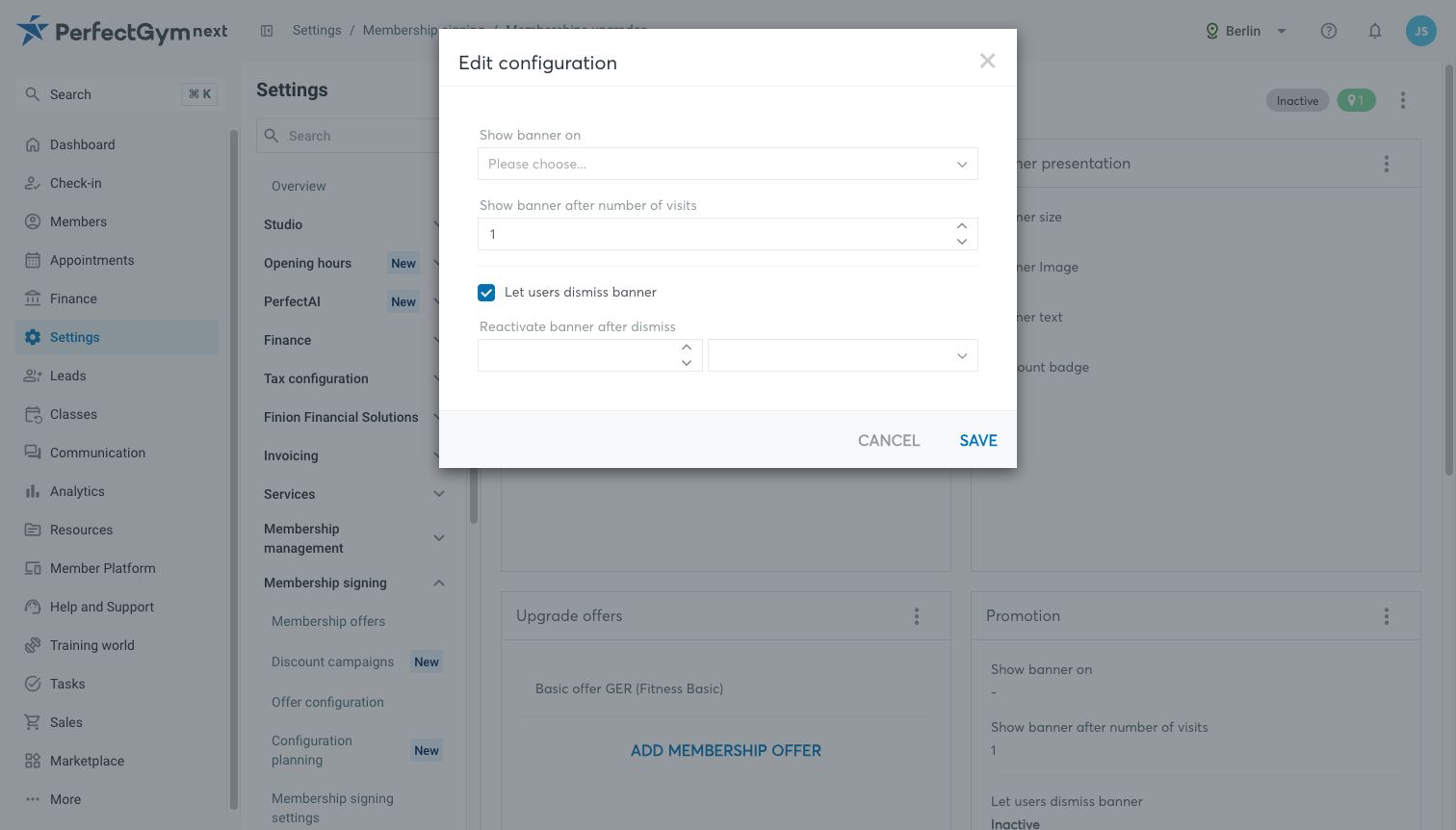Click the Help and Support headset icon

(33, 607)
